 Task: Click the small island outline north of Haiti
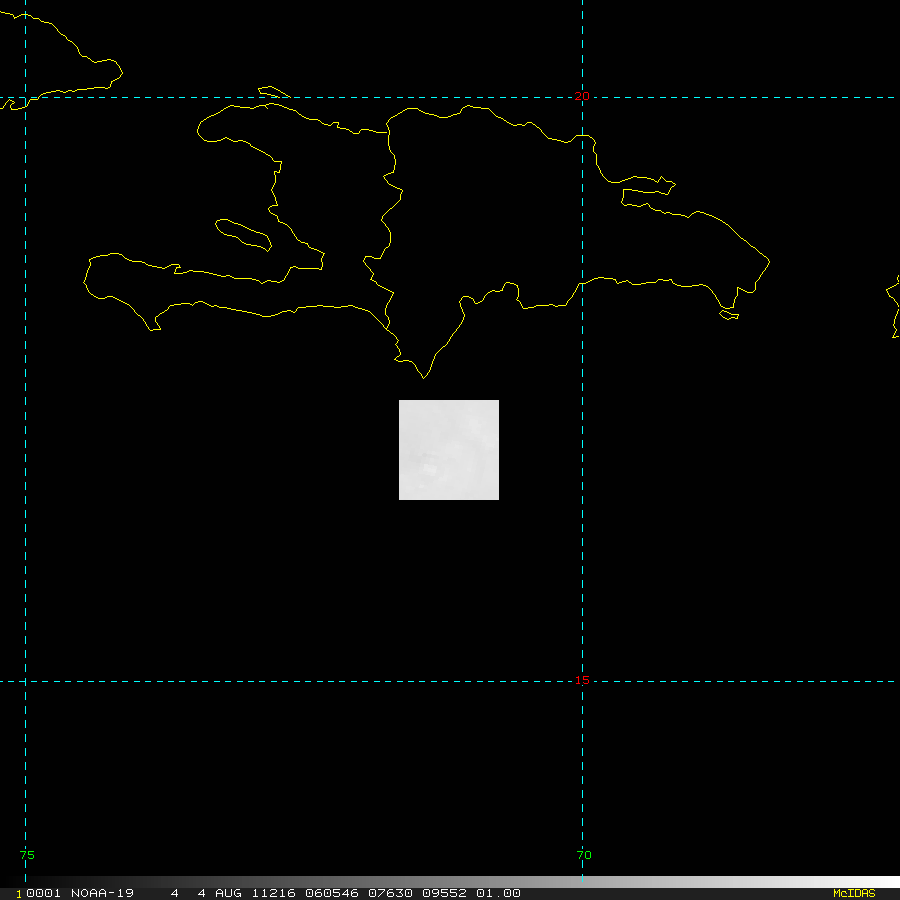pos(273,93)
